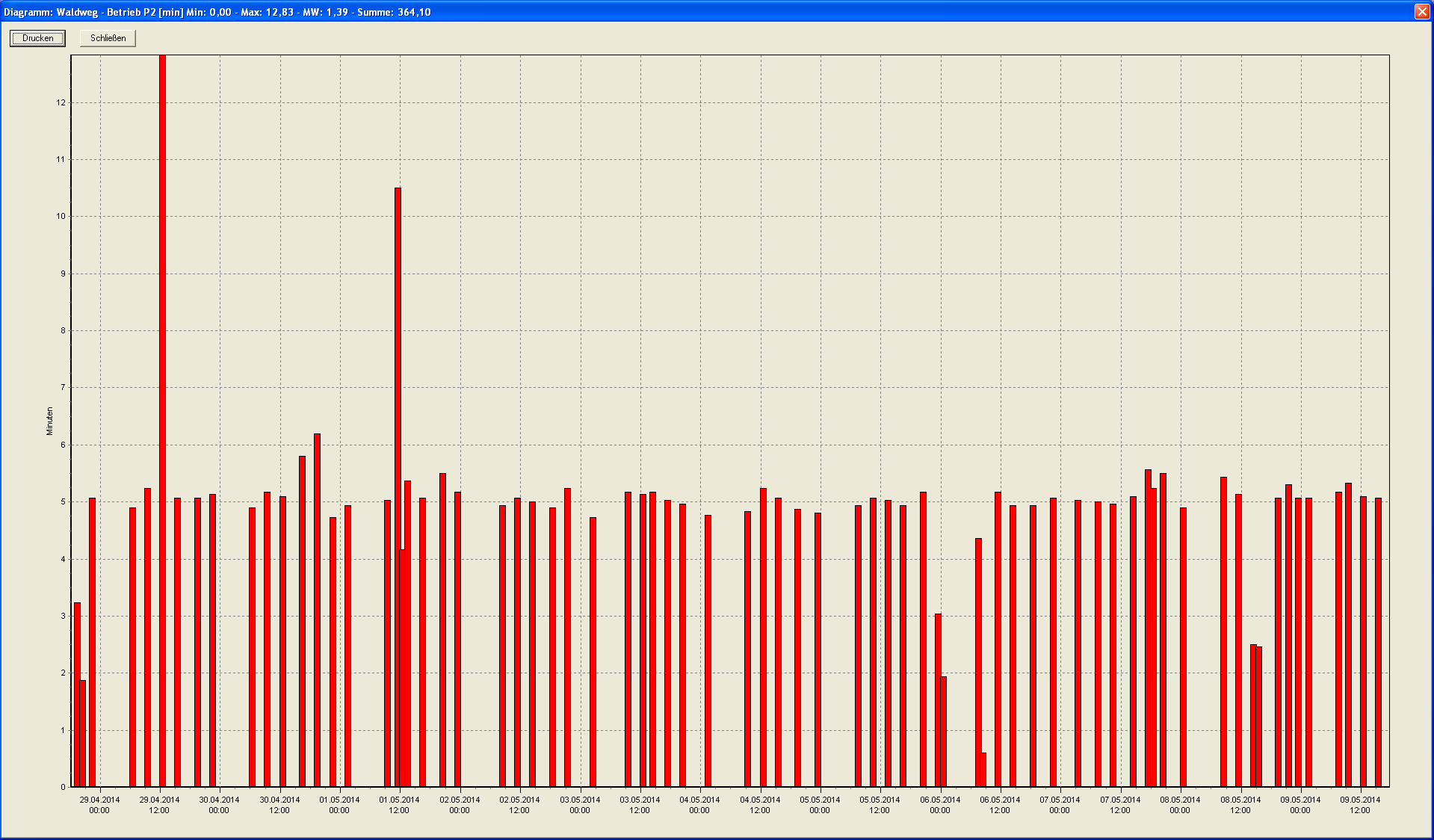Click the Drucken button
This screenshot has width=1434, height=840.
point(37,38)
